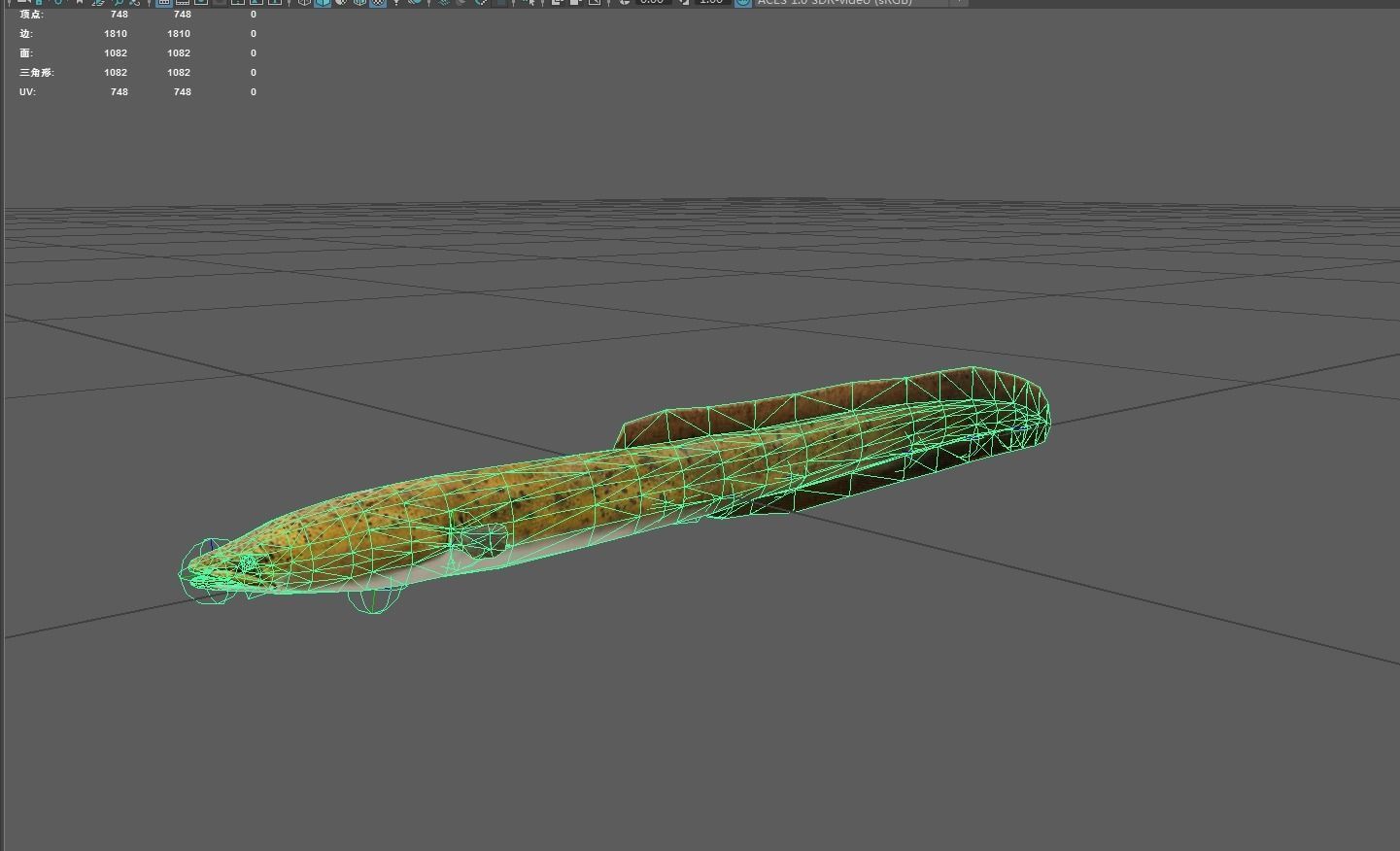Click the second 748 value in the 顶点 row

[x=183, y=15]
